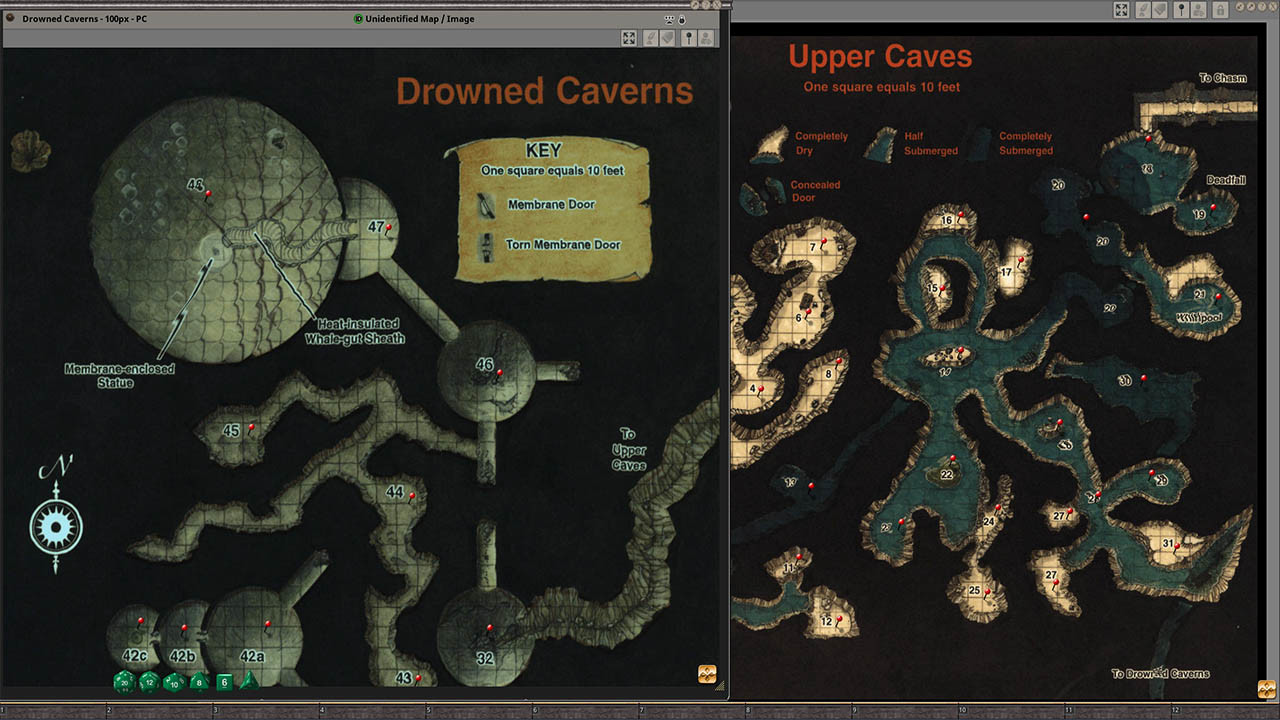Toggle fit-to-window on Drowned Caverns map

629,38
